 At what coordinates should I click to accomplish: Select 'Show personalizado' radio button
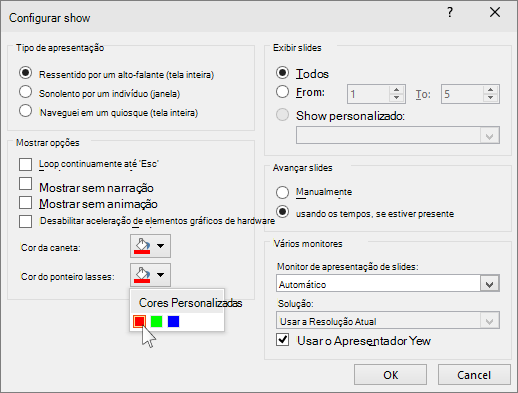(282, 115)
